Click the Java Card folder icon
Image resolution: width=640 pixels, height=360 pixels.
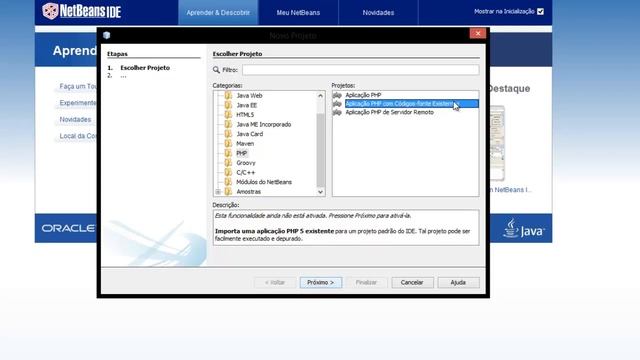(228, 134)
